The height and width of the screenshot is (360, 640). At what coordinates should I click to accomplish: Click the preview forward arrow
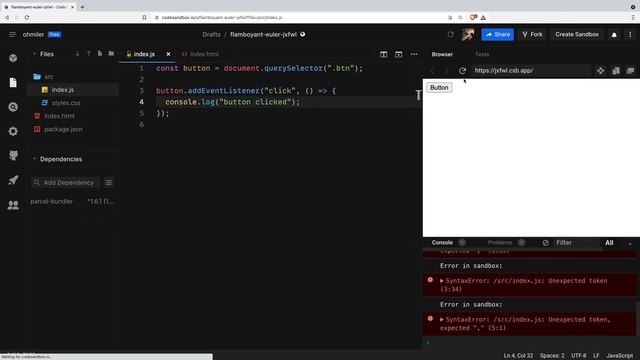(447, 71)
